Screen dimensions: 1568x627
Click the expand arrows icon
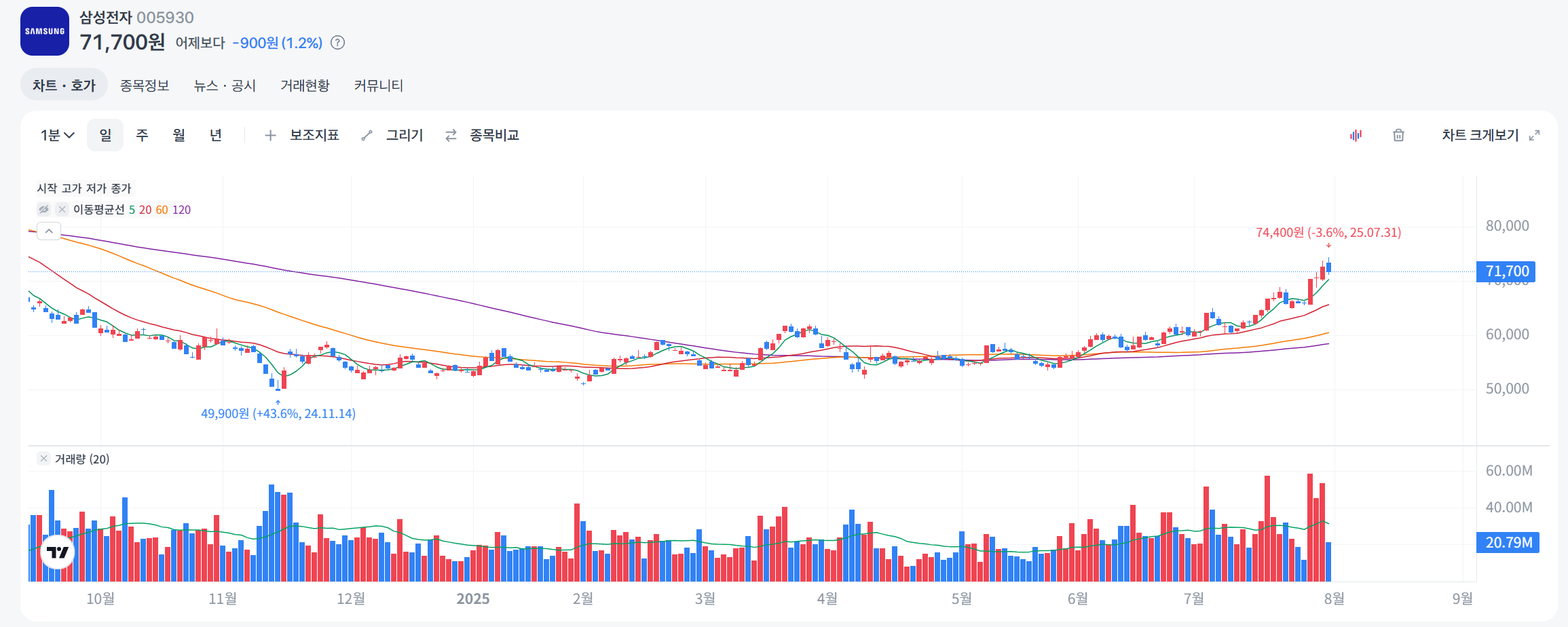click(1534, 136)
